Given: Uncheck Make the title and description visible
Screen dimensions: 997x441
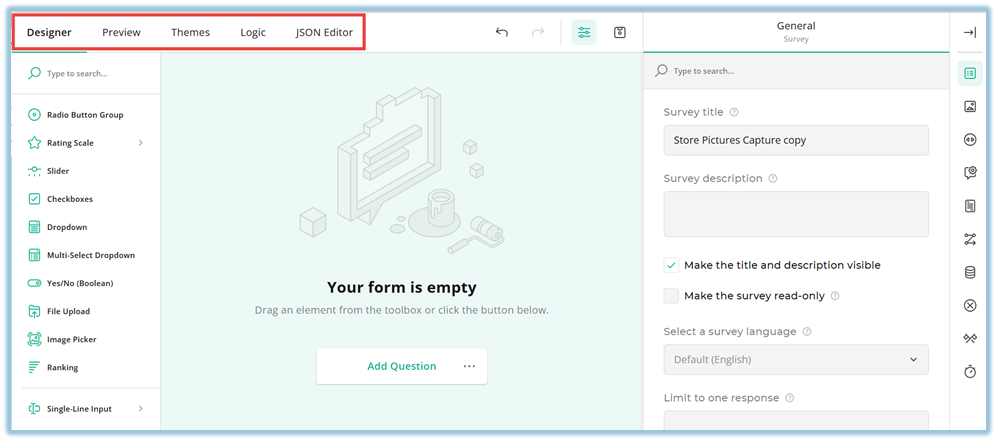Looking at the screenshot, I should tap(672, 266).
